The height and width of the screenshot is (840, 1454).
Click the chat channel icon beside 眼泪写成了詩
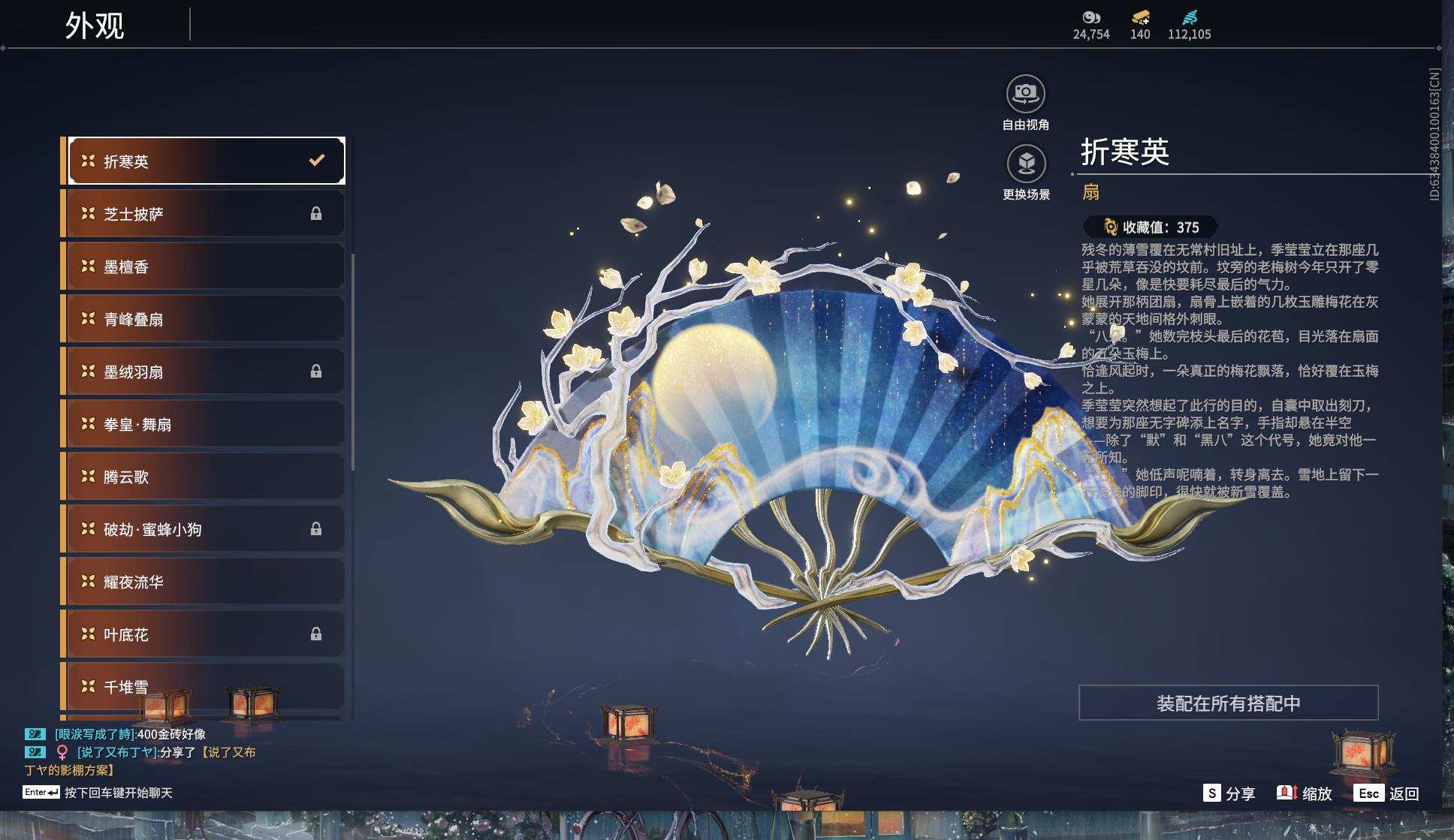coord(35,734)
